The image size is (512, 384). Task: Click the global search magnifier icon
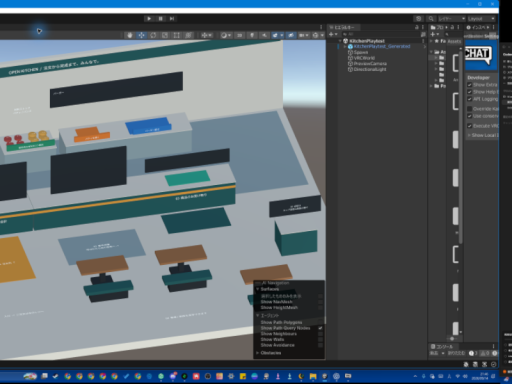click(431, 19)
